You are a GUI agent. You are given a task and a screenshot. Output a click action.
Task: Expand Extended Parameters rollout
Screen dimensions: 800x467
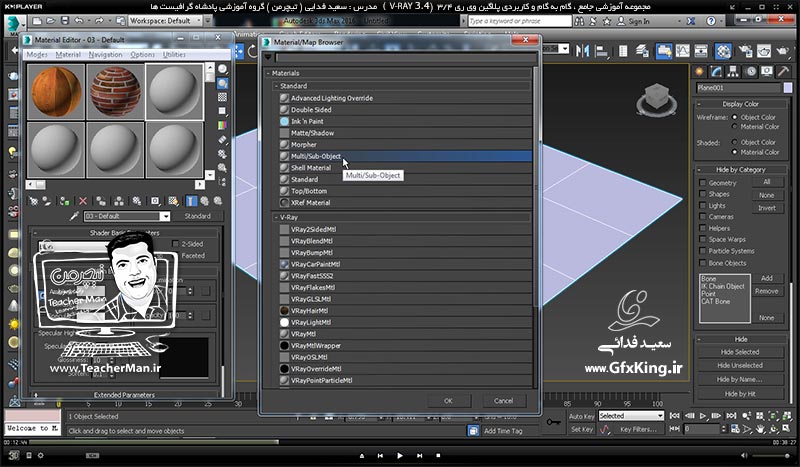124,395
